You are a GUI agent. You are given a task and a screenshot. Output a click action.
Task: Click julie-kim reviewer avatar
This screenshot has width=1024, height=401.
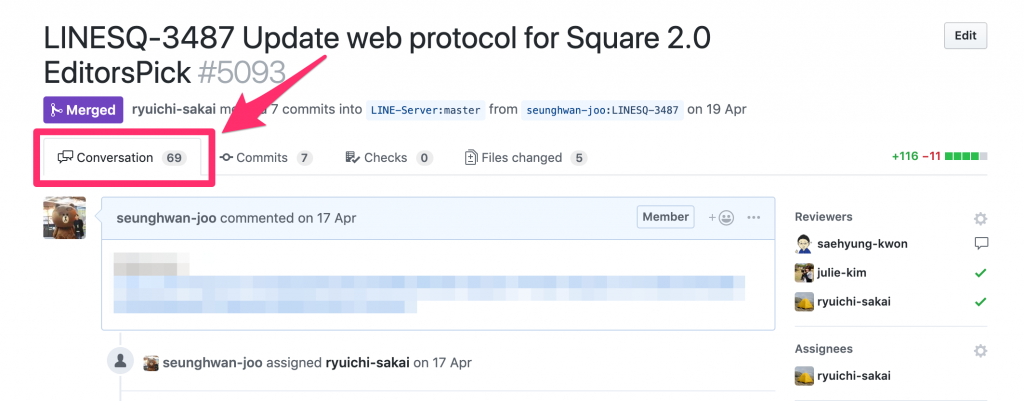(x=804, y=273)
